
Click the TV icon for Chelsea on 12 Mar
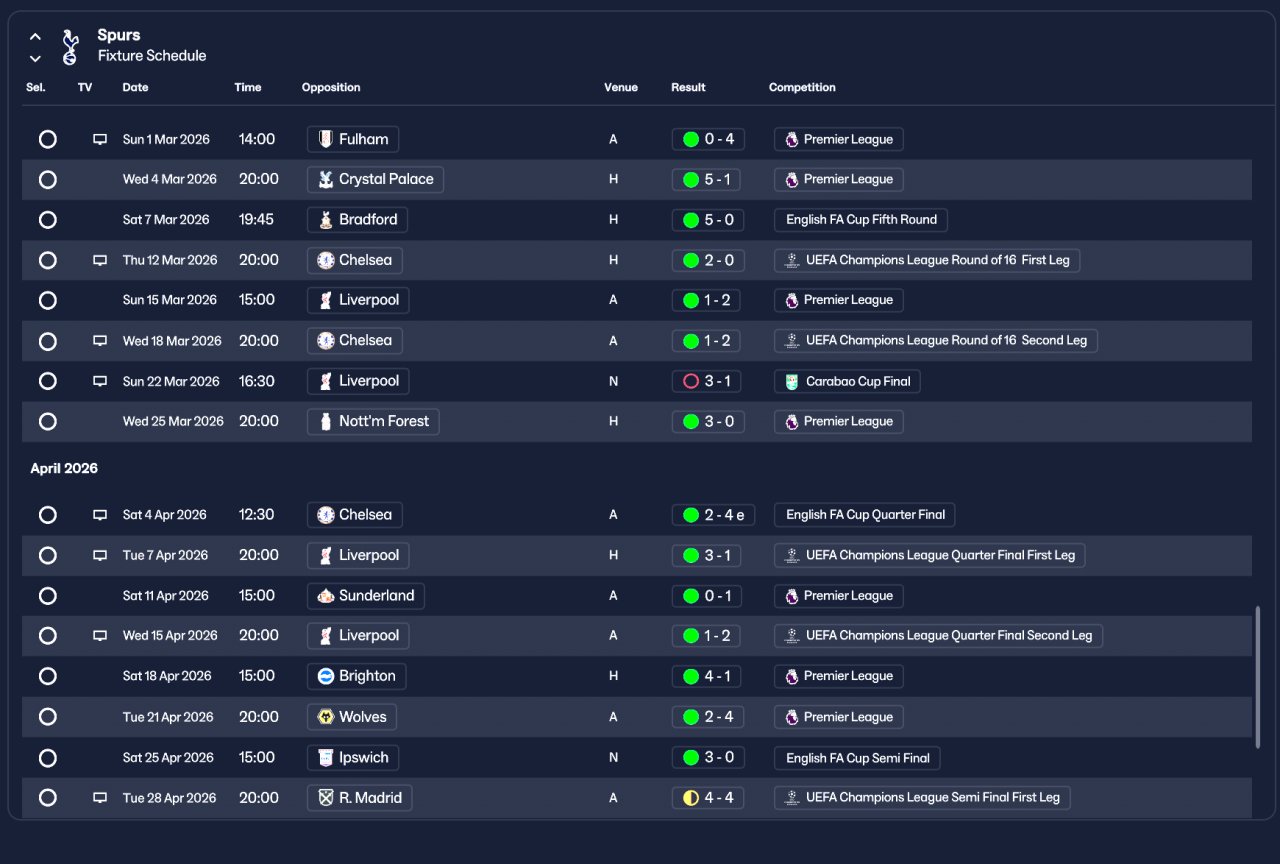point(100,260)
